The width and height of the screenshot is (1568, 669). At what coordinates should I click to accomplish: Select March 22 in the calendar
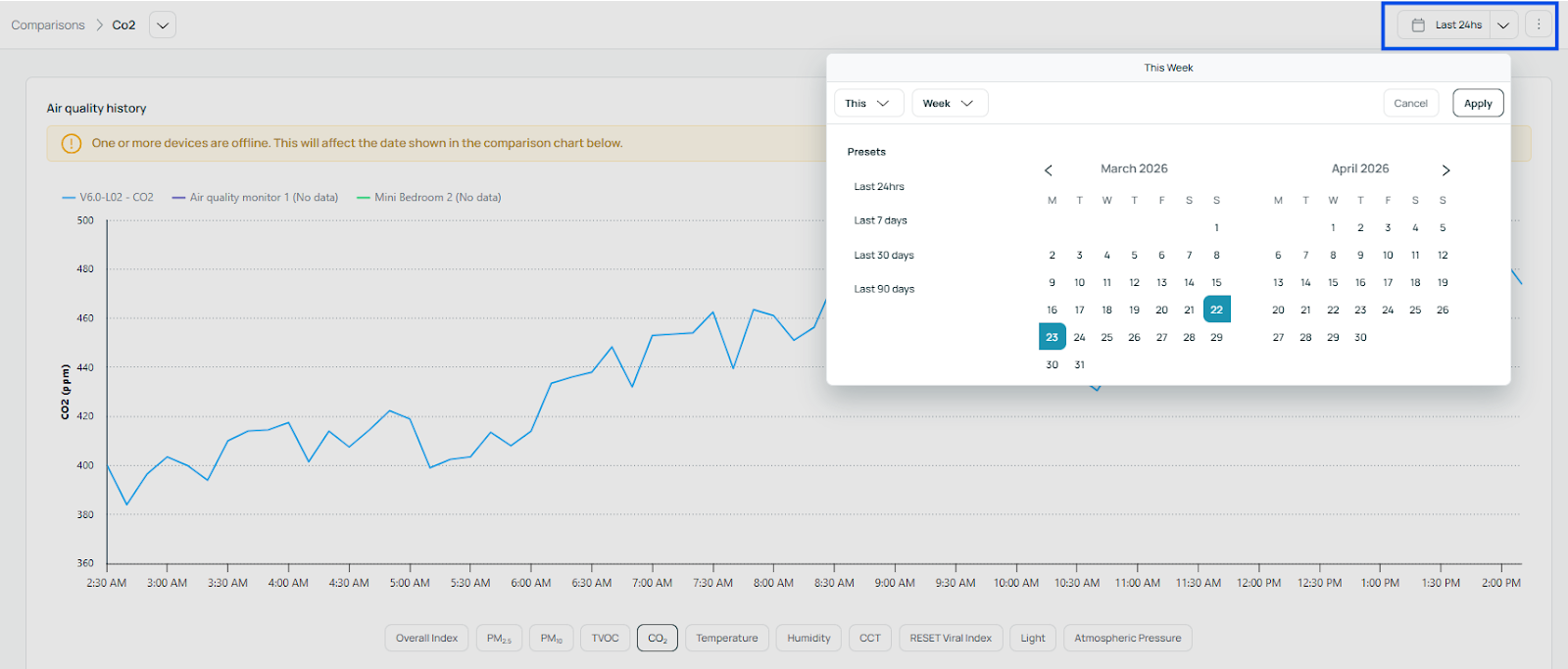pyautogui.click(x=1216, y=310)
